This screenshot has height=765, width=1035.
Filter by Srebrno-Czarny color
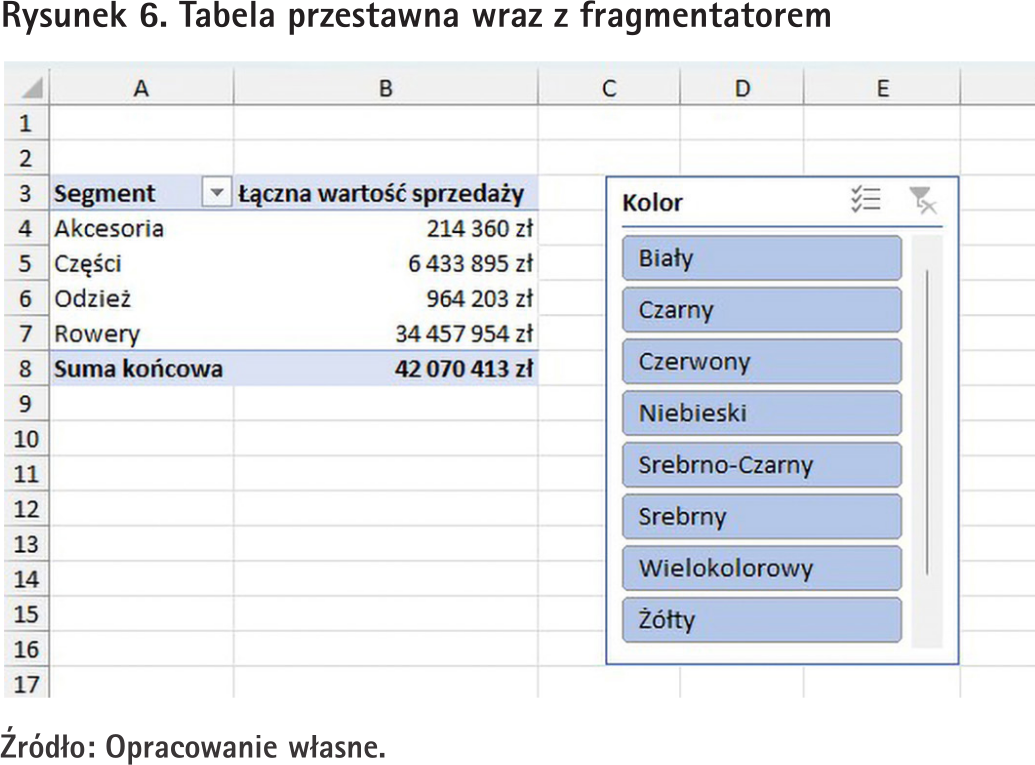[761, 465]
